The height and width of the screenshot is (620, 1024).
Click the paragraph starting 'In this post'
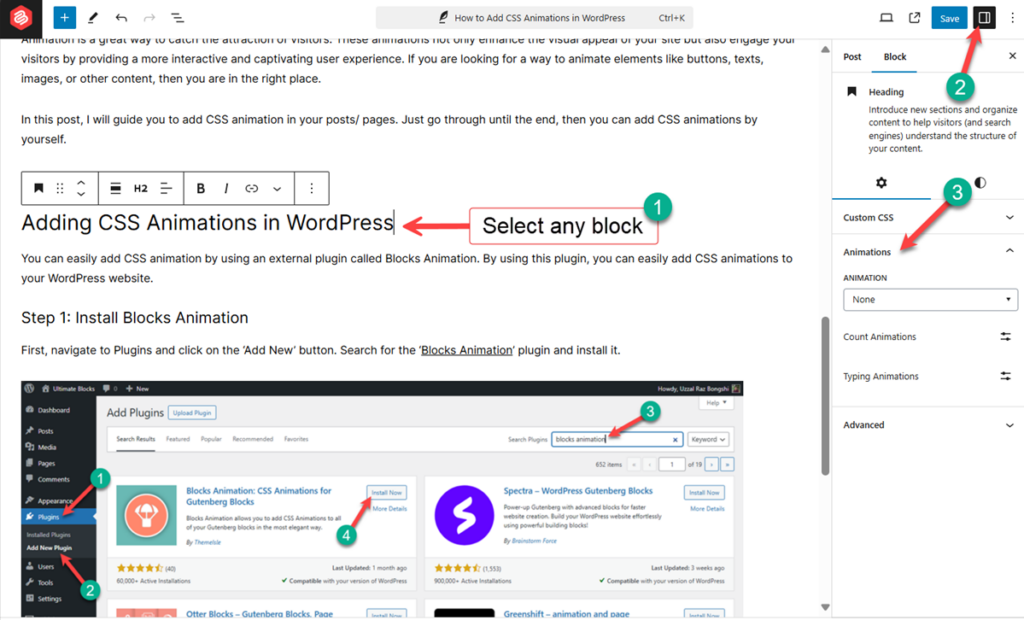(389, 129)
